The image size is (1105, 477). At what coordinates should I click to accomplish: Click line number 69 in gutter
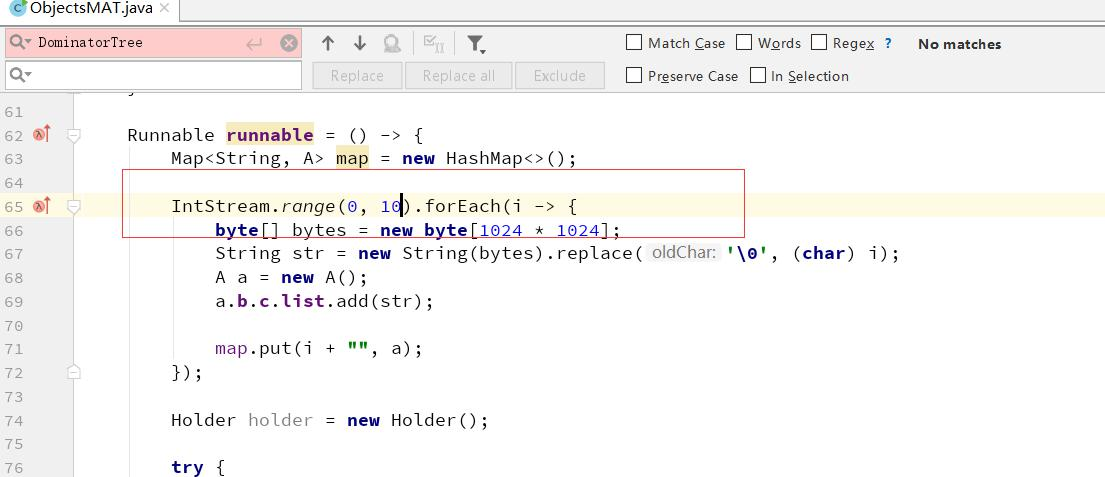13,302
